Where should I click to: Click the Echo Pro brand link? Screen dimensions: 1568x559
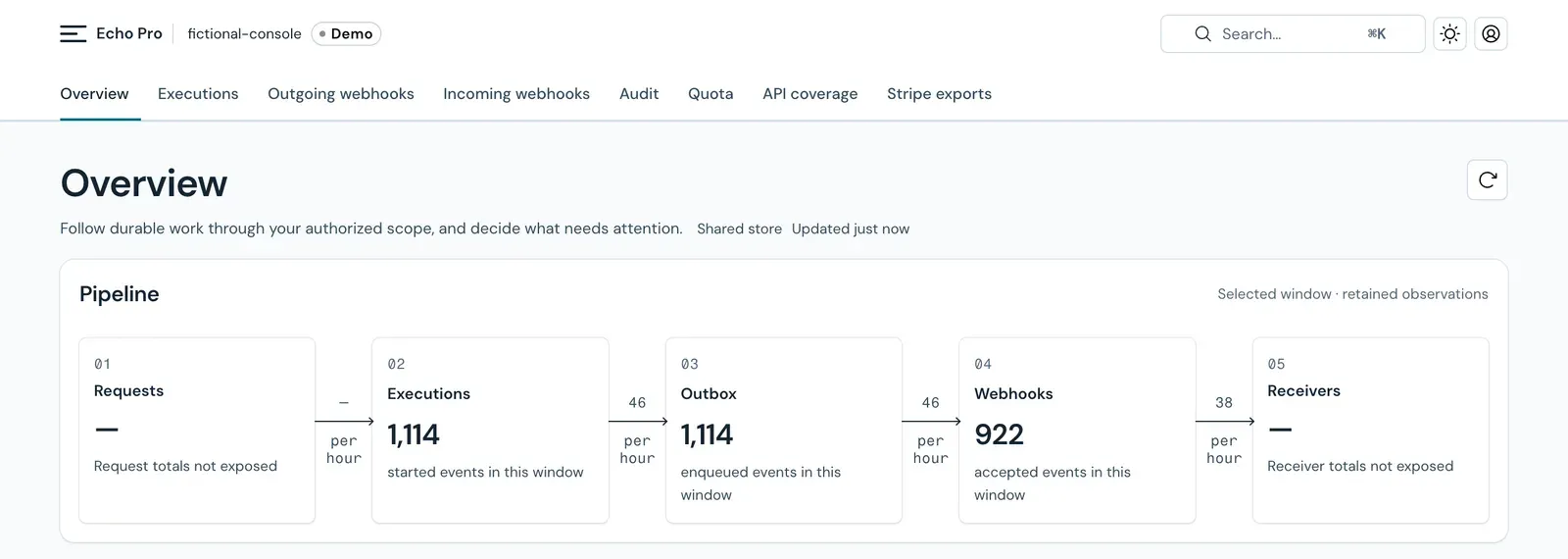129,33
